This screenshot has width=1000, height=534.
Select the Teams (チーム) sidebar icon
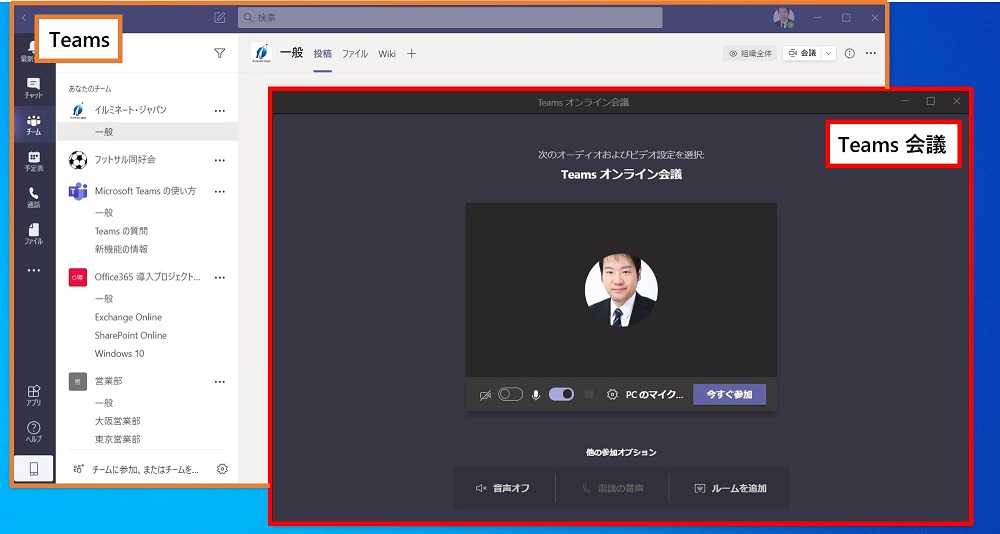point(34,125)
